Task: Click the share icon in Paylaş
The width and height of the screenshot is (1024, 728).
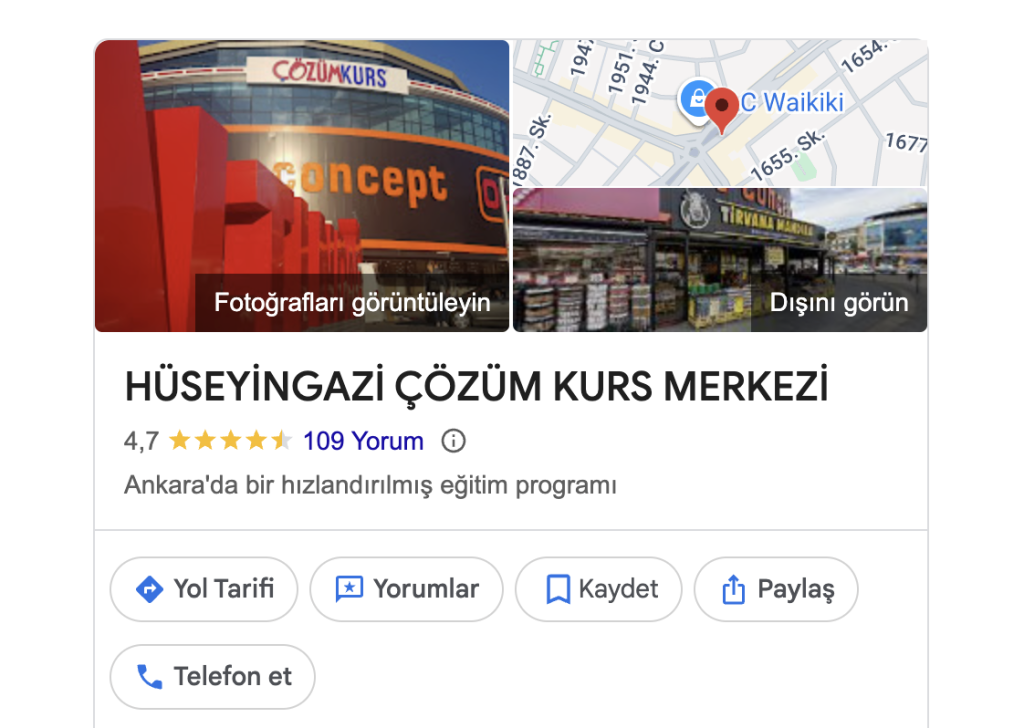Action: (733, 589)
